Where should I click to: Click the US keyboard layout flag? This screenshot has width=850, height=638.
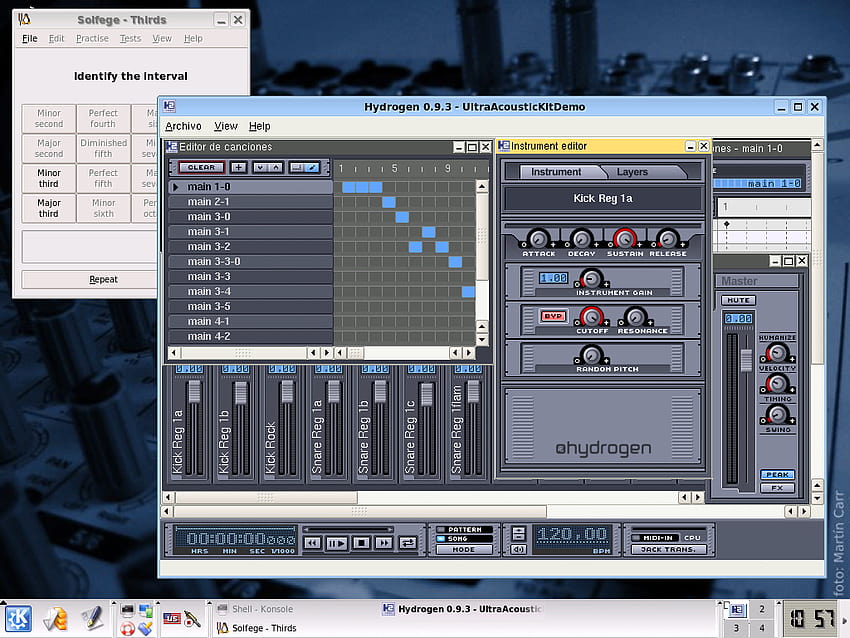(172, 618)
